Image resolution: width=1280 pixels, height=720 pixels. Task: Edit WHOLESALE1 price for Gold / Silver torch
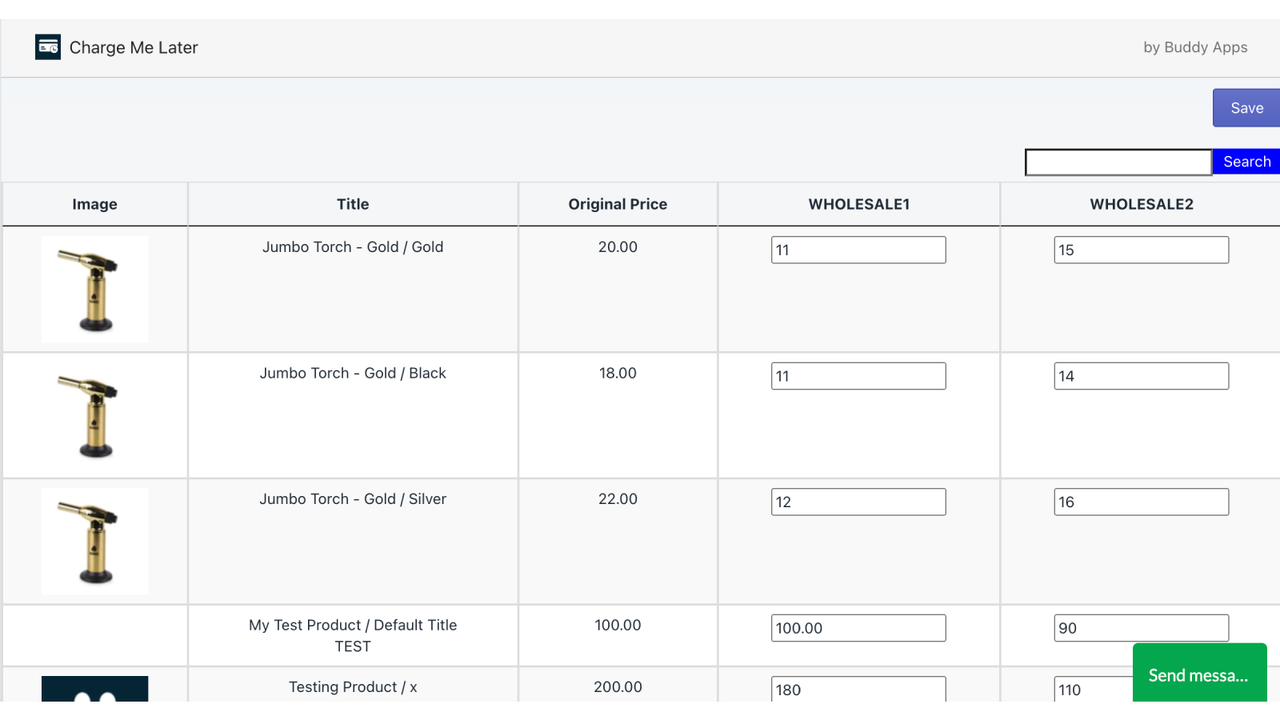click(858, 502)
